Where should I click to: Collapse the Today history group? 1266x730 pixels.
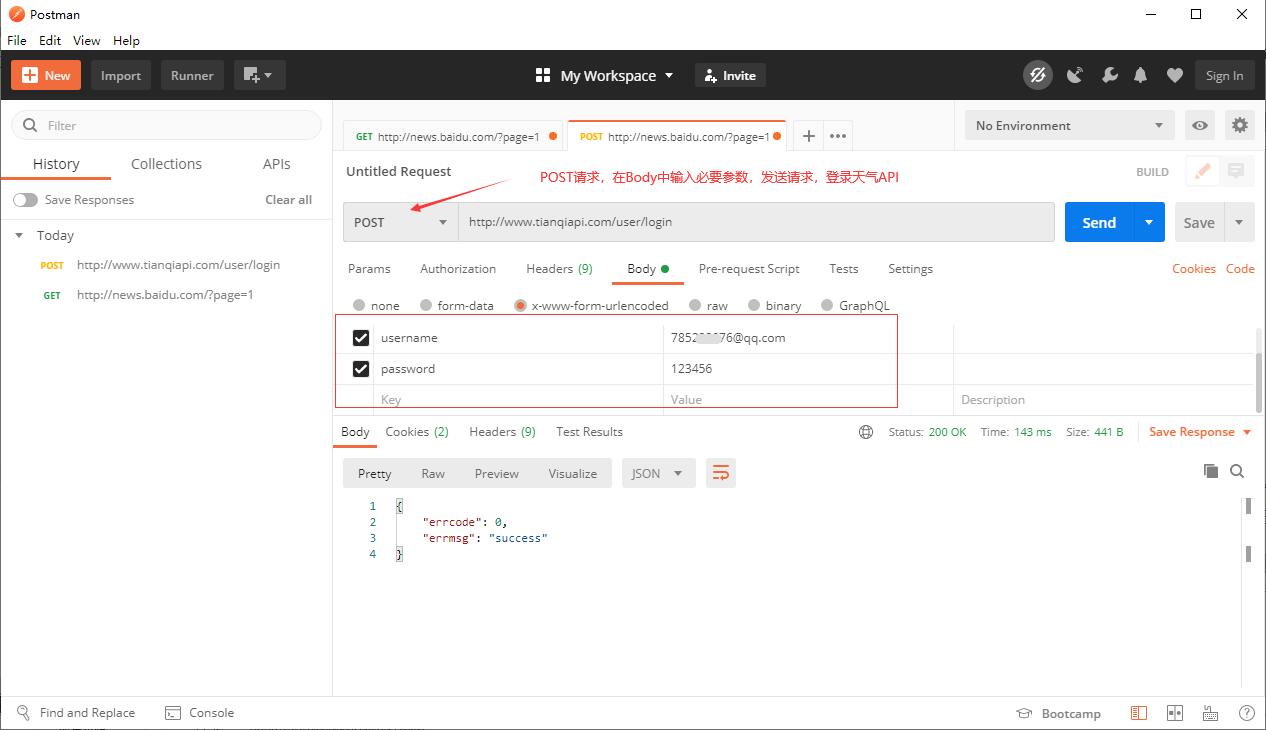19,235
